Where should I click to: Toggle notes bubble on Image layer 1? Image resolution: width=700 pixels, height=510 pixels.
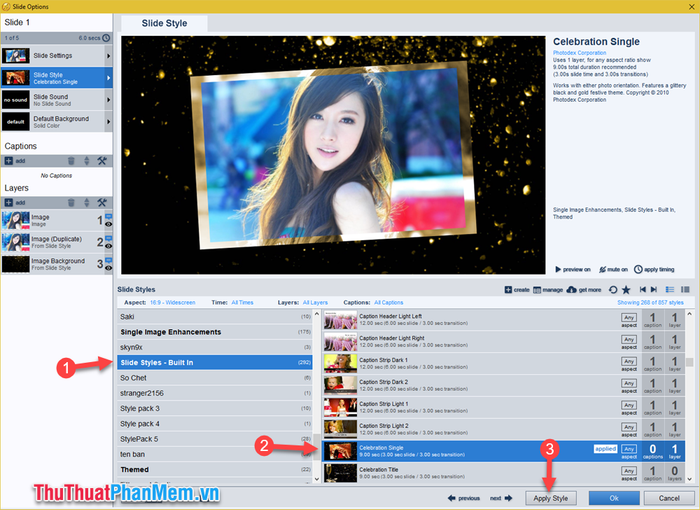coord(108,217)
